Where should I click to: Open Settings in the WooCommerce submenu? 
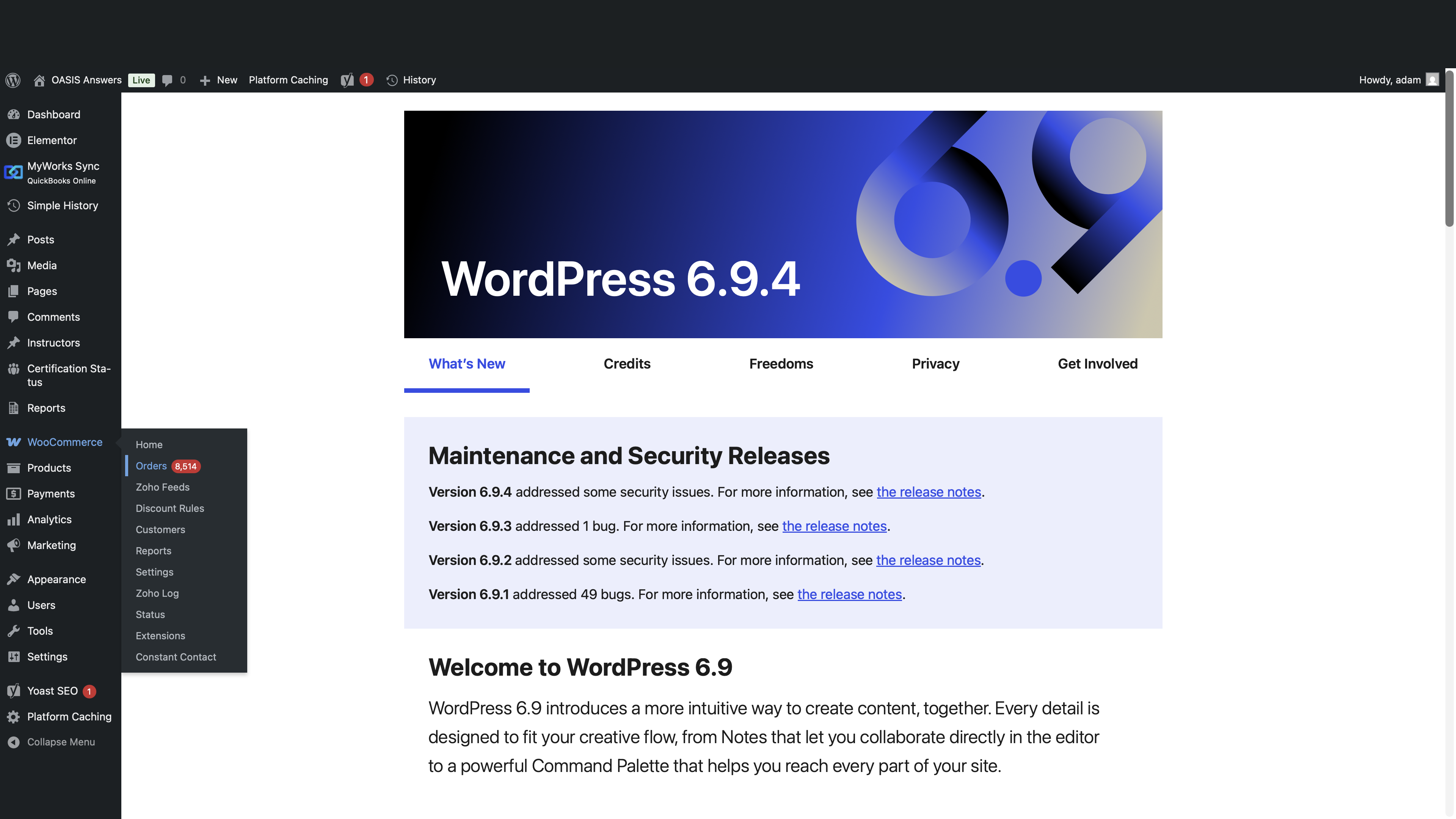click(x=155, y=572)
